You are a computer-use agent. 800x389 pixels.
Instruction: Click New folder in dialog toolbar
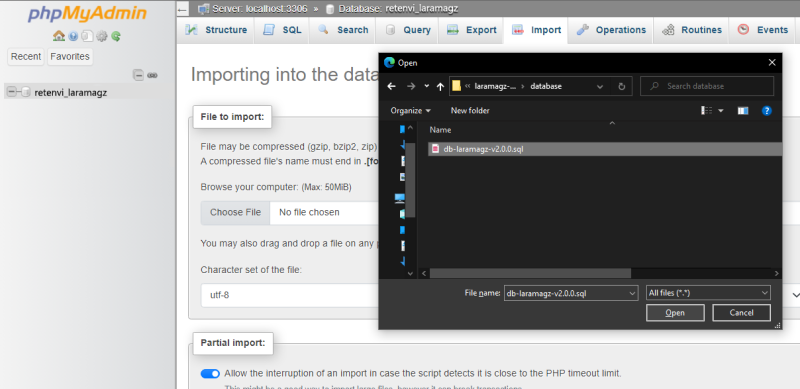(470, 110)
